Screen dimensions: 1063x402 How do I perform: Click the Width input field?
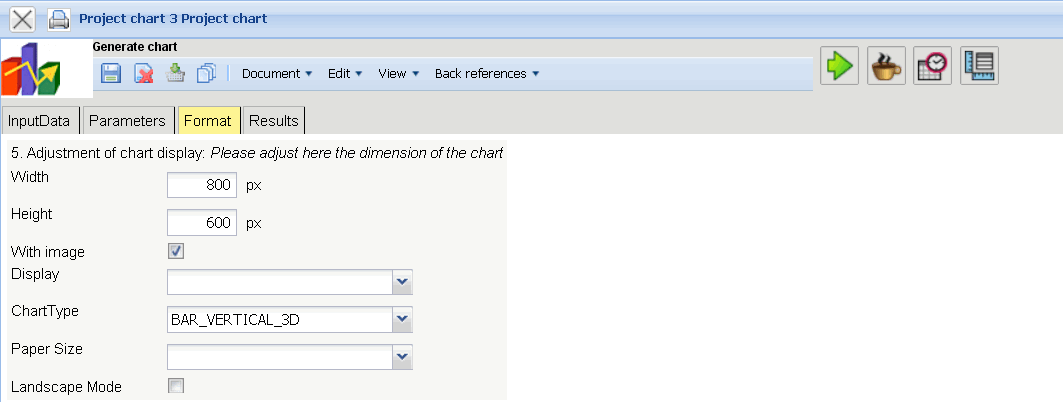click(202, 185)
